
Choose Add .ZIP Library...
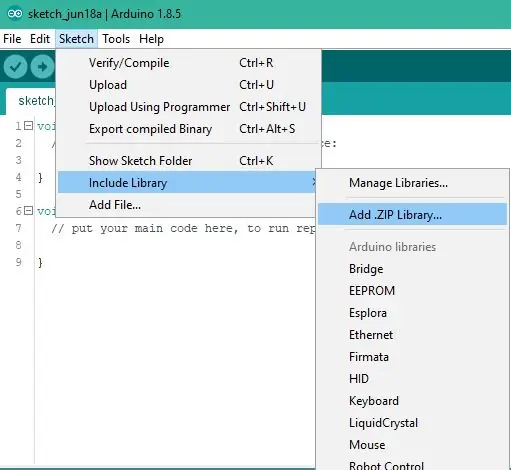tap(412, 215)
